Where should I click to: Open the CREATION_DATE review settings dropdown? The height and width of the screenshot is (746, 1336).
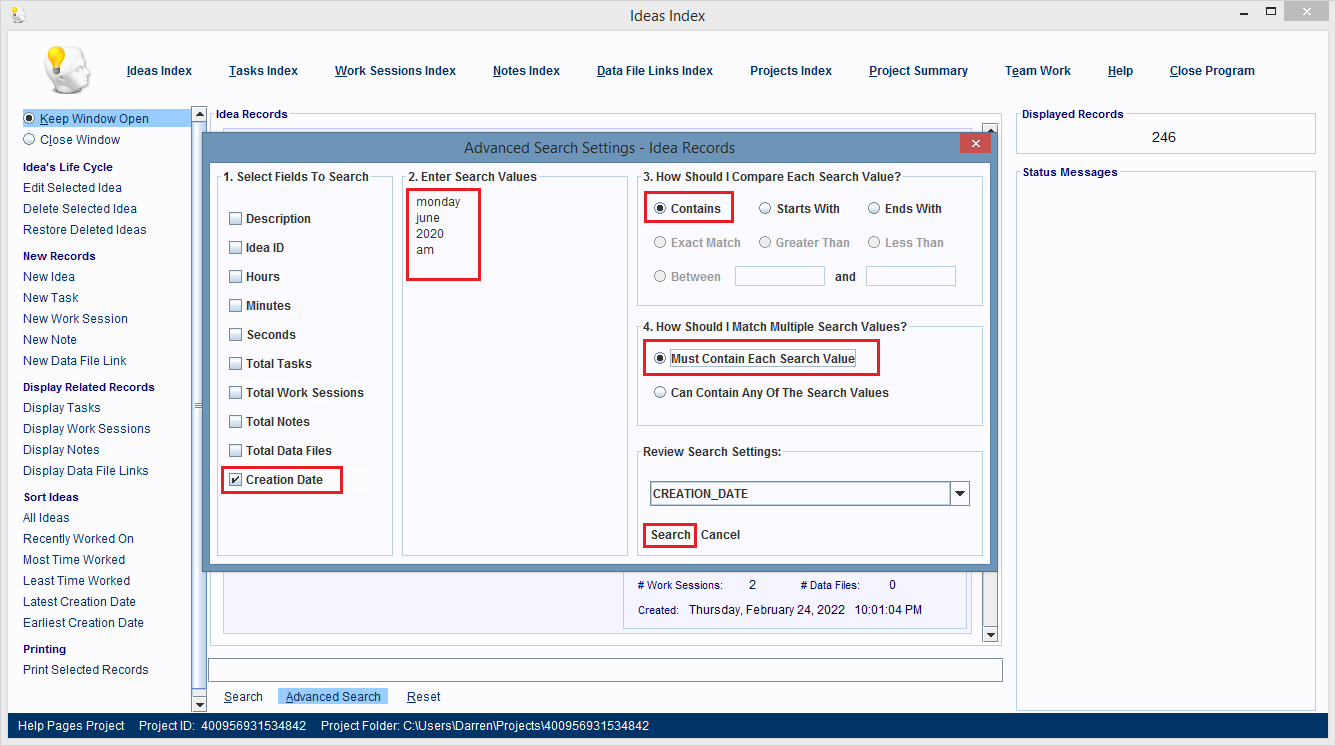(x=960, y=494)
